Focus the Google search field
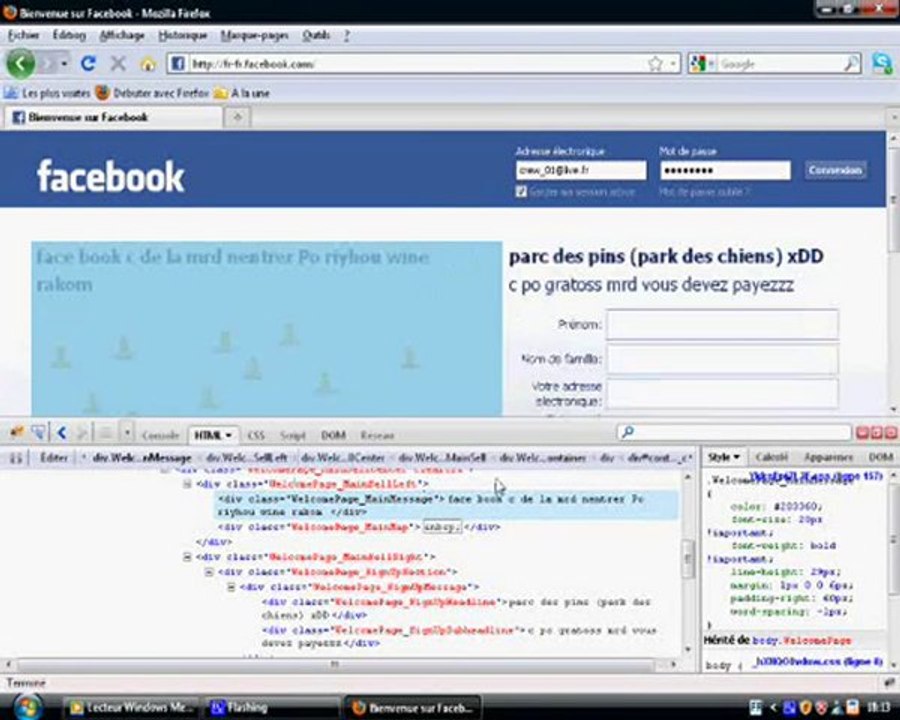Image resolution: width=900 pixels, height=720 pixels. point(779,64)
